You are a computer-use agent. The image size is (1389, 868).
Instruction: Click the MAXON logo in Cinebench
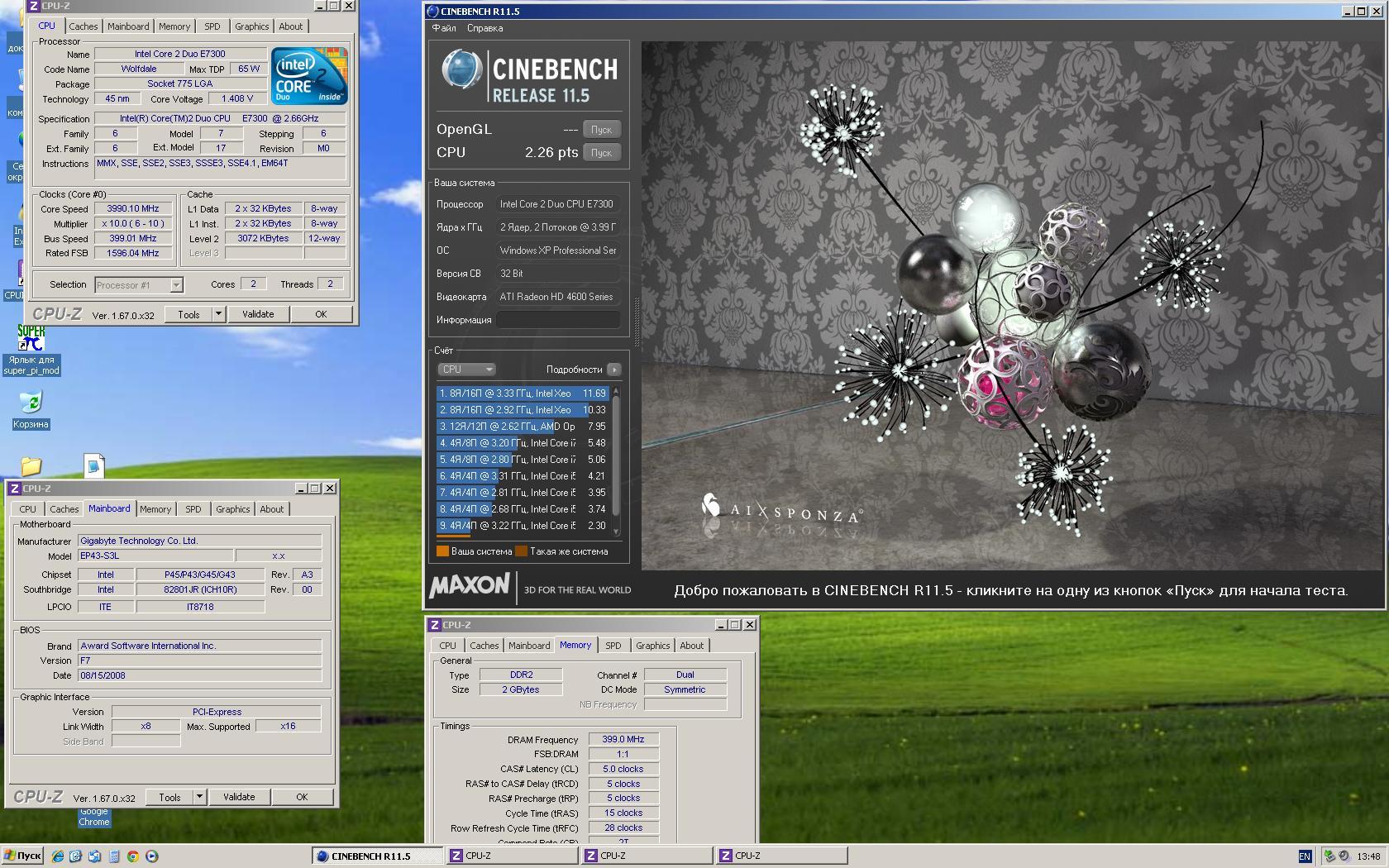click(x=470, y=585)
